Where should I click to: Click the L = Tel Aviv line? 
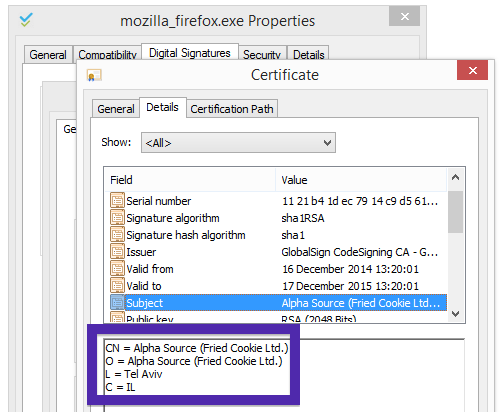(134, 374)
